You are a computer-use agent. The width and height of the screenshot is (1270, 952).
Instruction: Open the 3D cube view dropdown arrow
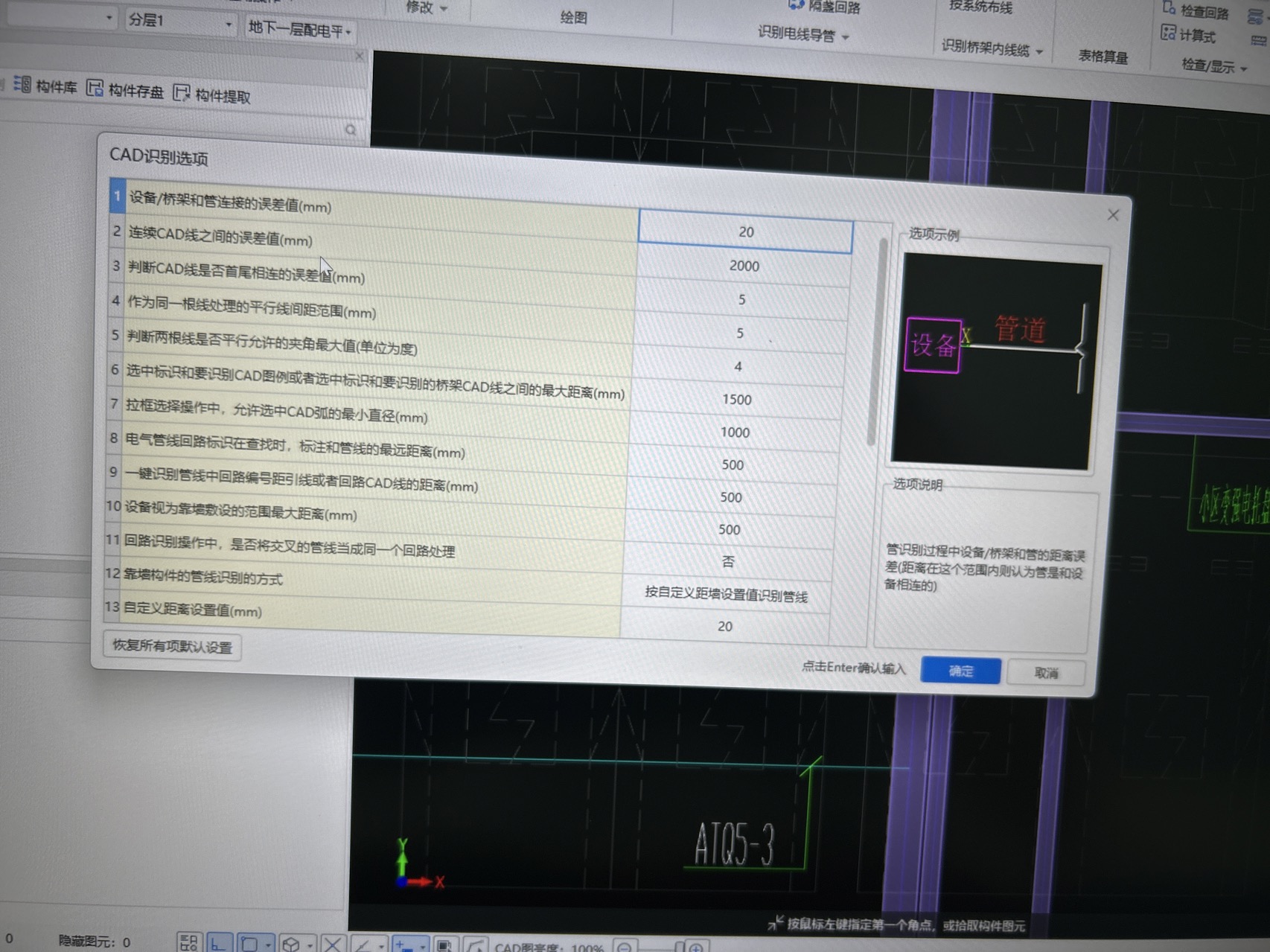(x=309, y=946)
